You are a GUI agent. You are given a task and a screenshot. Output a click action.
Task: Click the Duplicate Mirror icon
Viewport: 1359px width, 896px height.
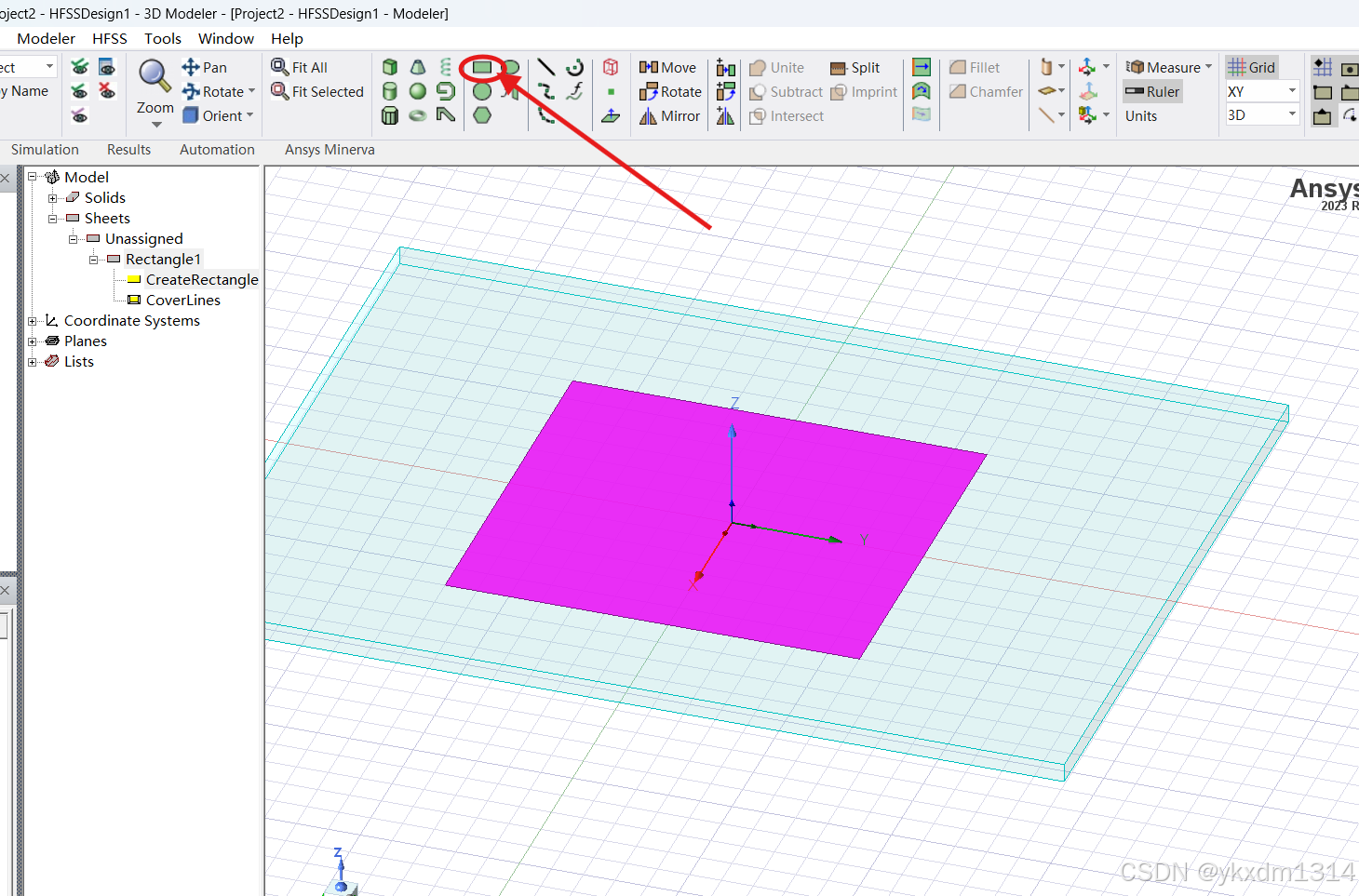tap(726, 115)
